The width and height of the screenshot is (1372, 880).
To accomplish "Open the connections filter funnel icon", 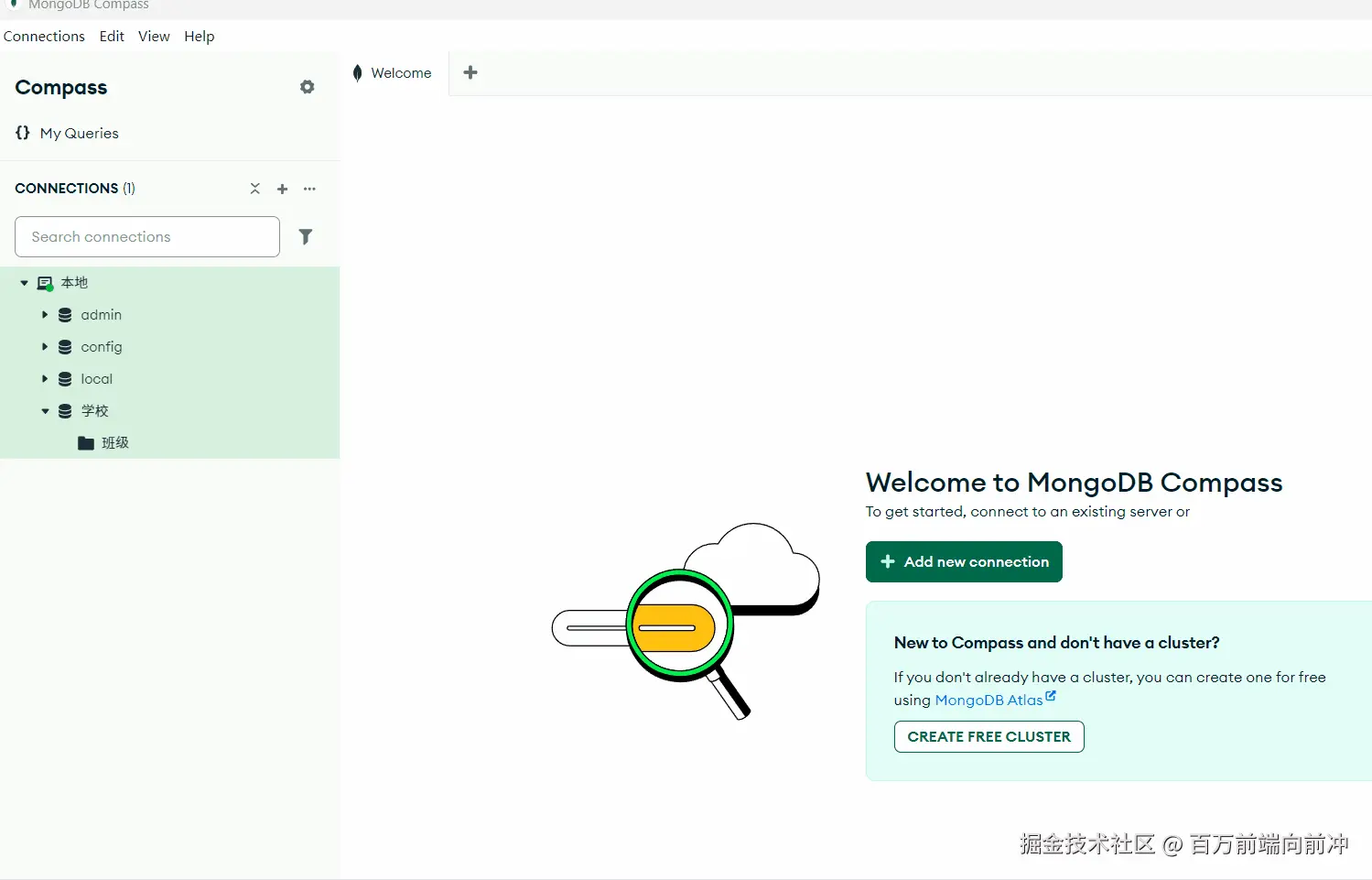I will click(306, 237).
